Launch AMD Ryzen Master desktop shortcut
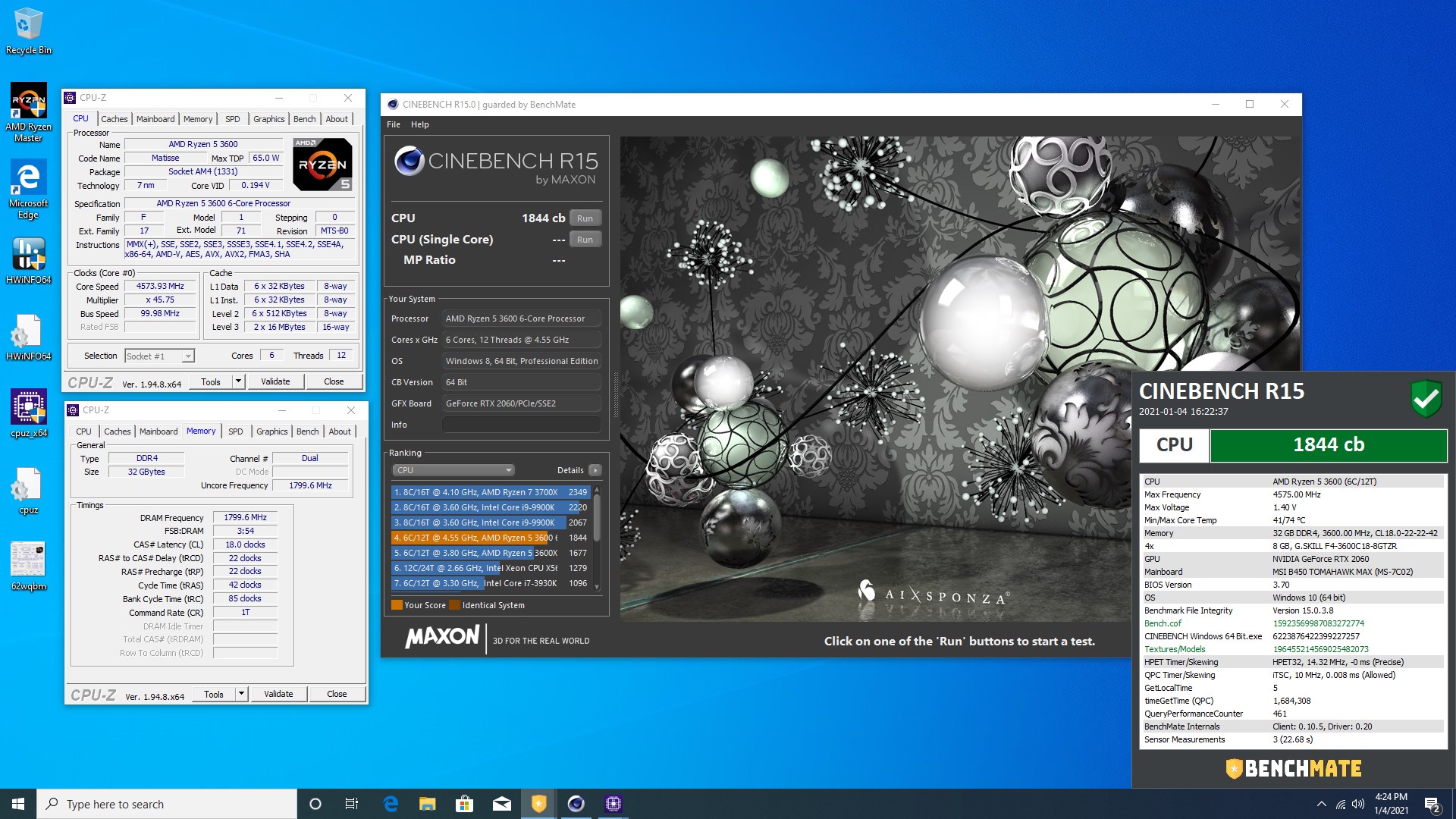 click(x=29, y=112)
